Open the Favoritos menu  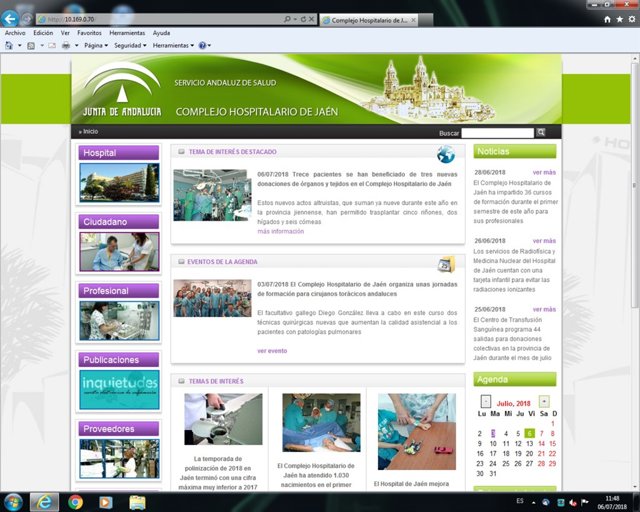(89, 32)
